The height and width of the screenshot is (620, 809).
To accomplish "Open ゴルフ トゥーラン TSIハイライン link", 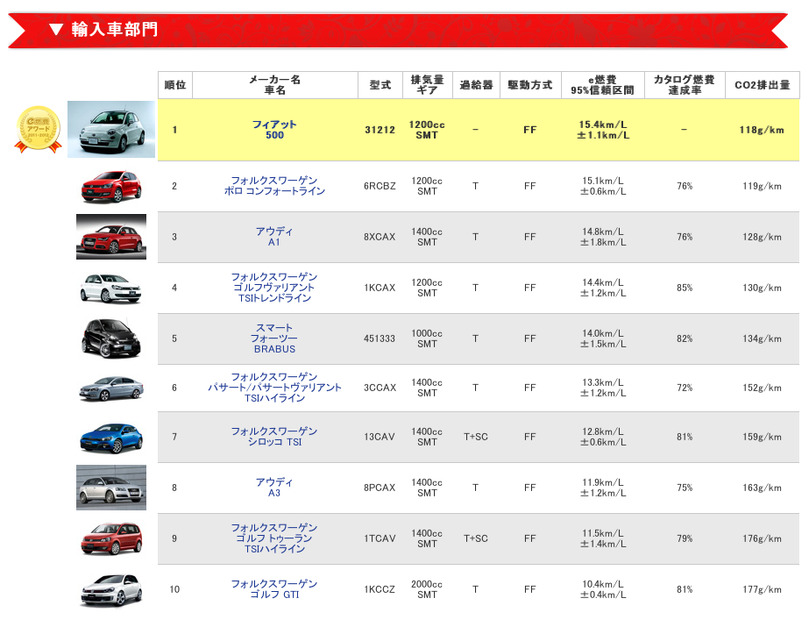I will (274, 538).
